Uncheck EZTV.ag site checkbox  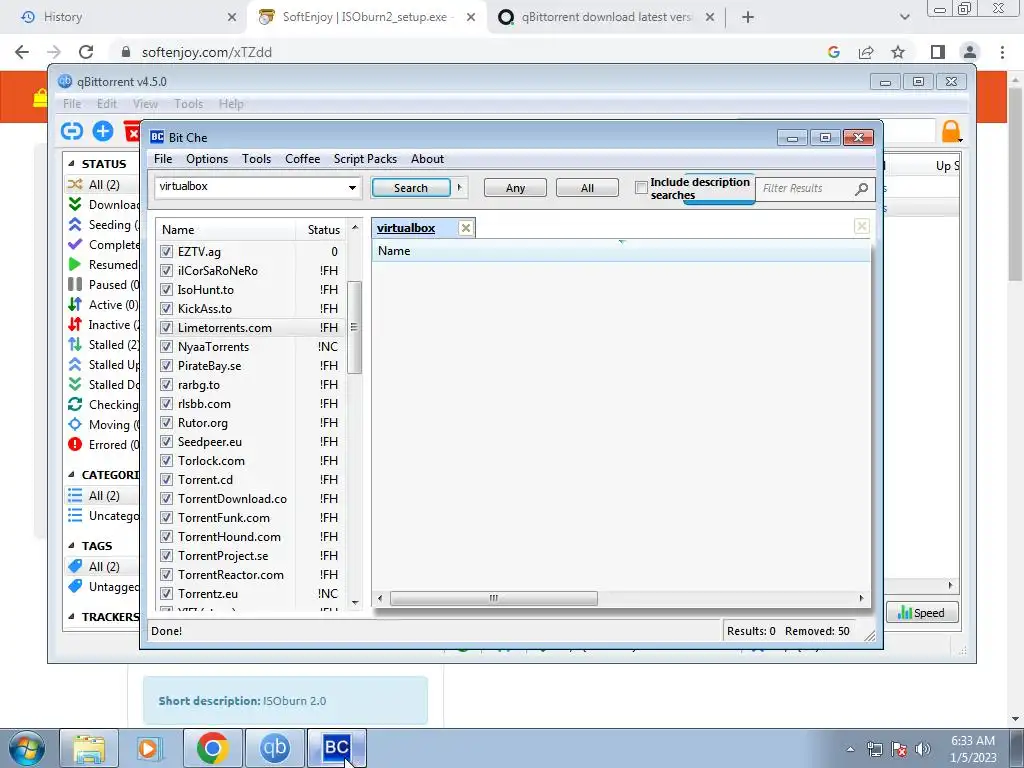click(x=167, y=251)
